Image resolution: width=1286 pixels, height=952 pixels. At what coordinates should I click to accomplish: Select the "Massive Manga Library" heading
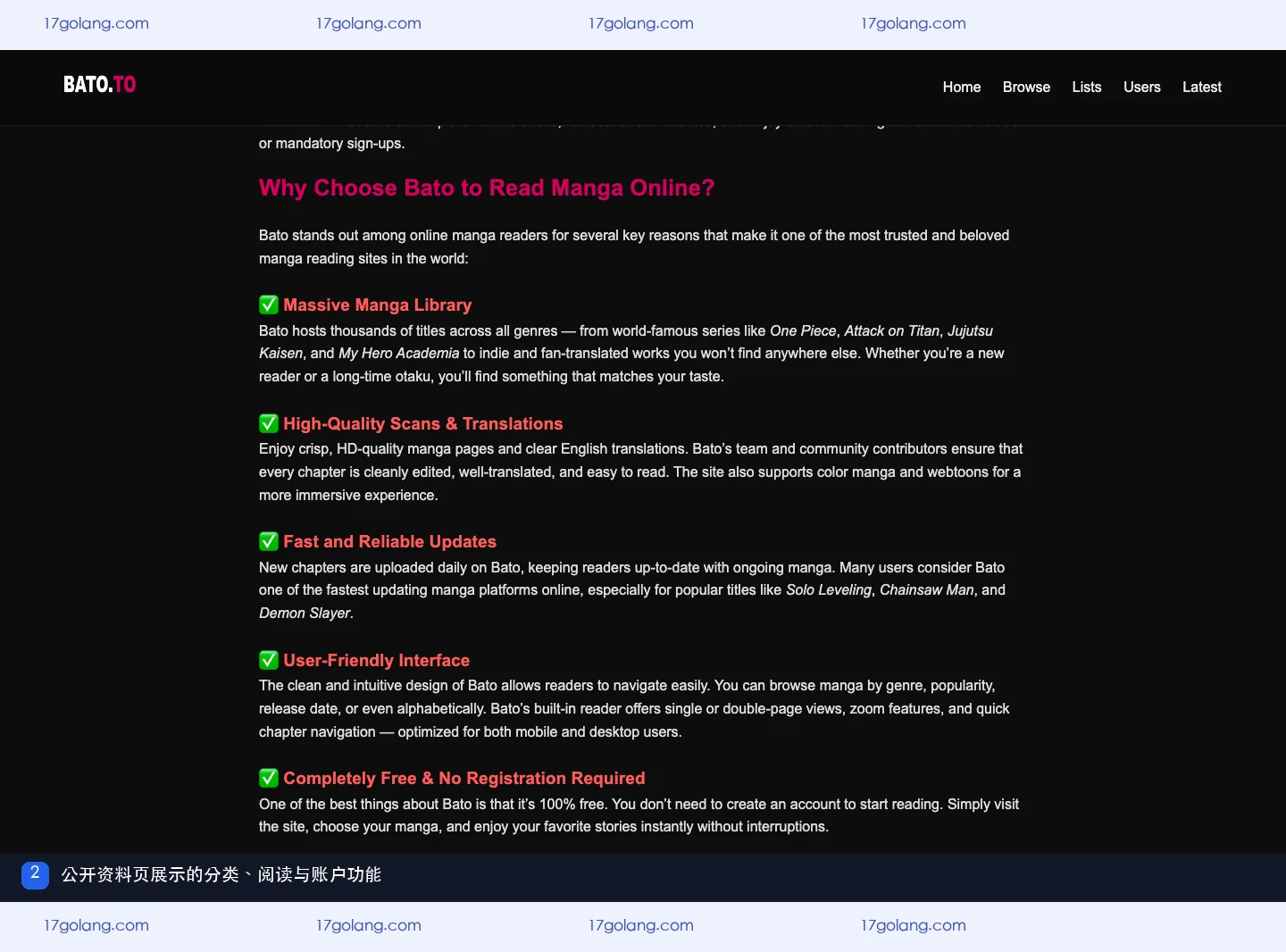(x=377, y=305)
